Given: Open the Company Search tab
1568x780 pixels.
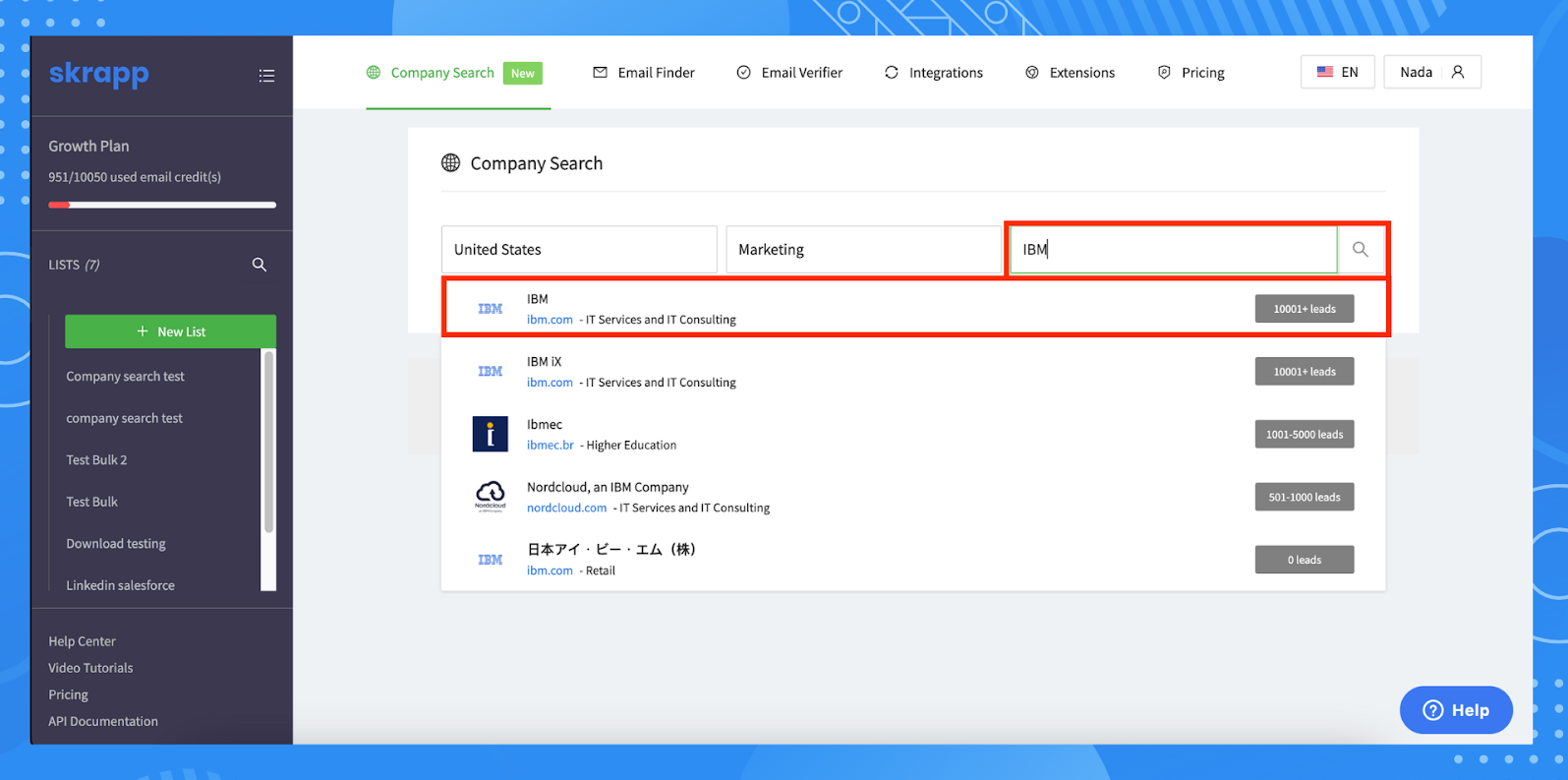Looking at the screenshot, I should click(x=458, y=73).
